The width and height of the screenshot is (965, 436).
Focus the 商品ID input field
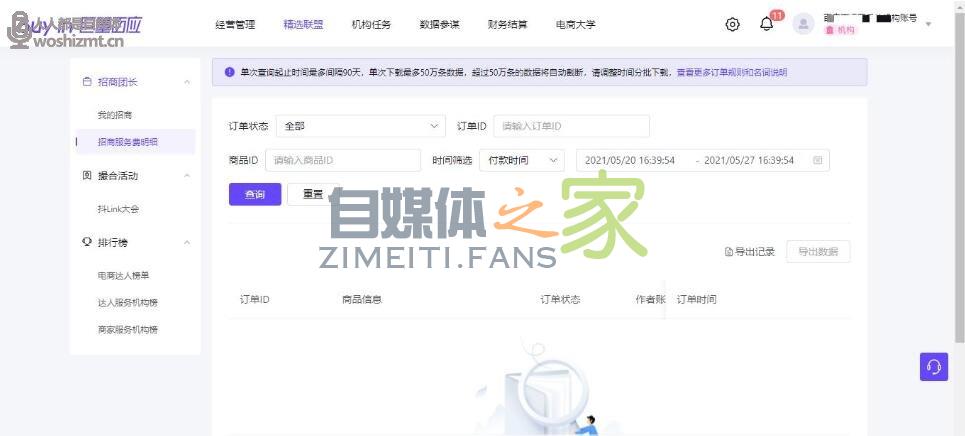343,160
